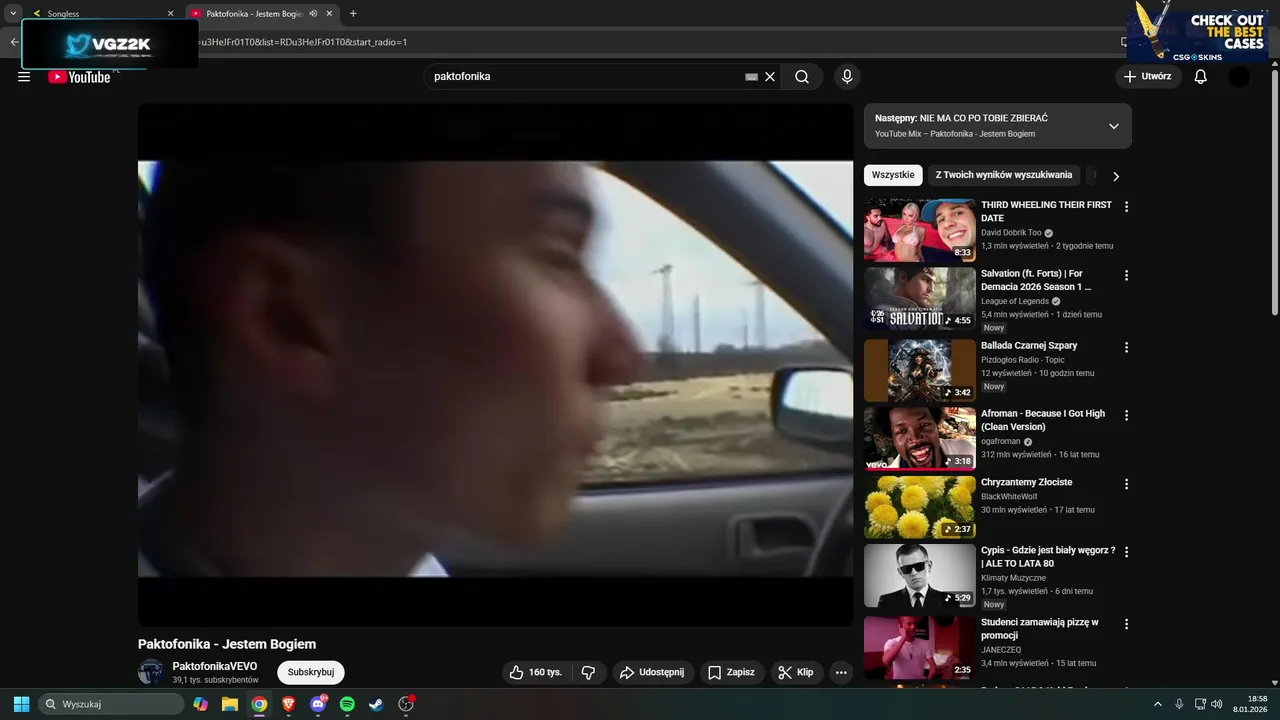Clear the search box with the X
The height and width of the screenshot is (720, 1280).
point(770,76)
